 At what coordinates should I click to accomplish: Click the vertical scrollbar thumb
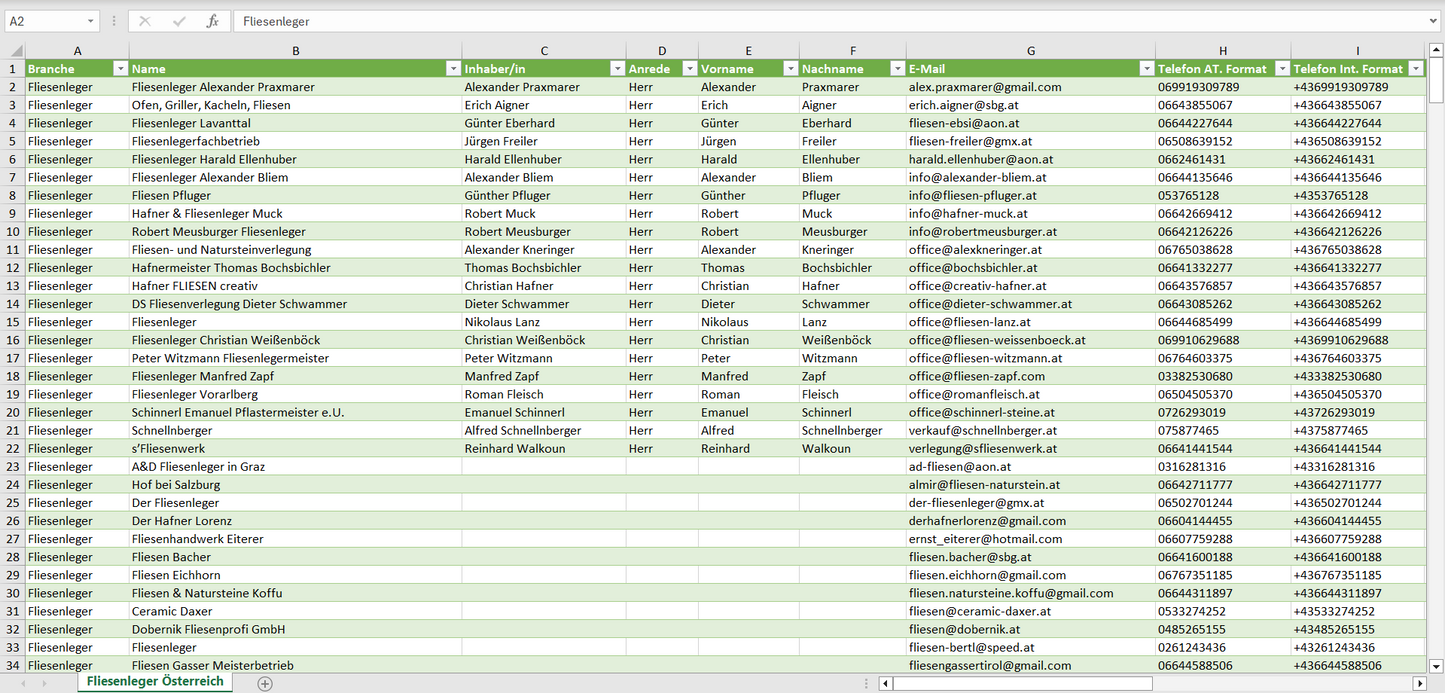(1436, 80)
